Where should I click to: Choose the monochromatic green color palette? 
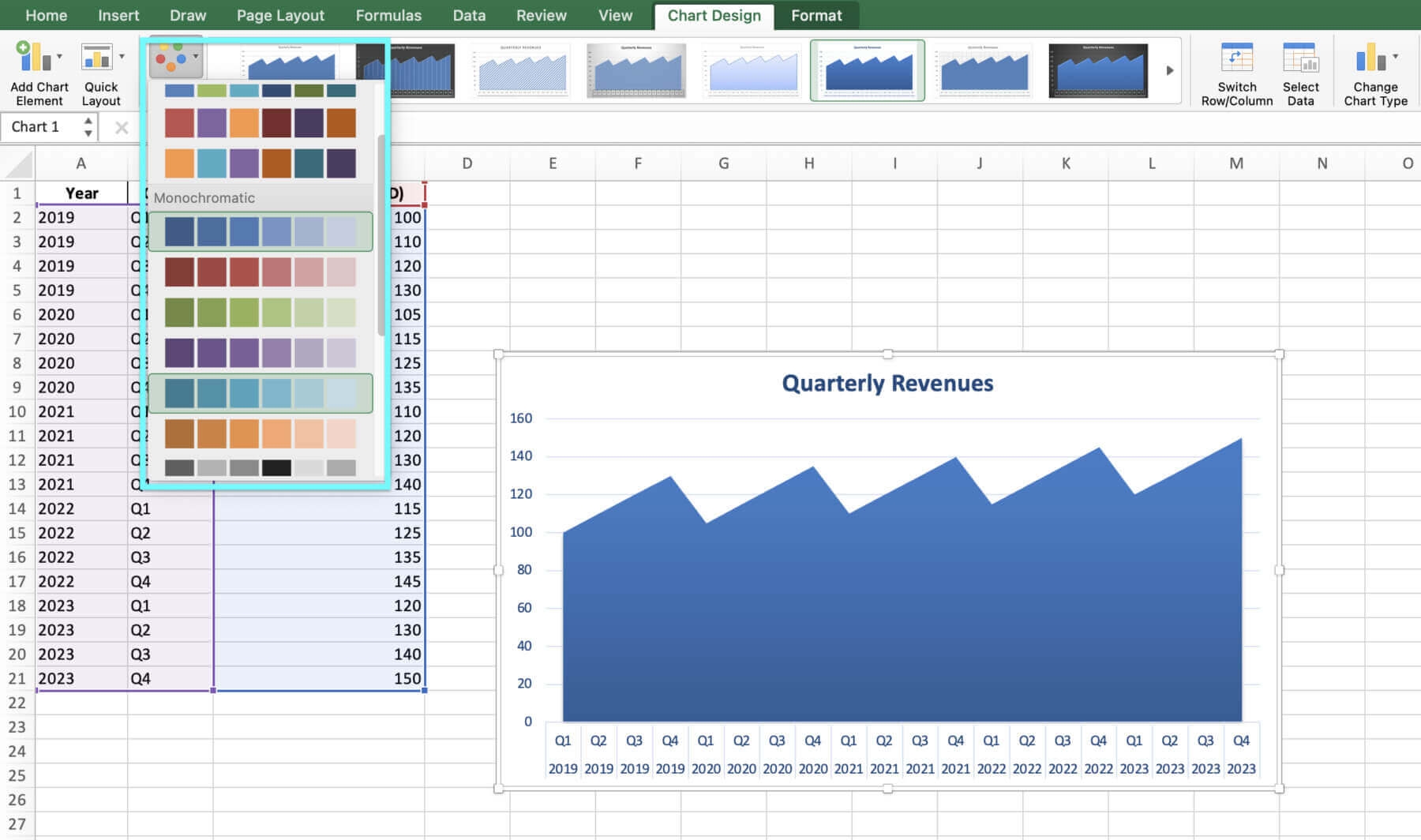point(260,313)
